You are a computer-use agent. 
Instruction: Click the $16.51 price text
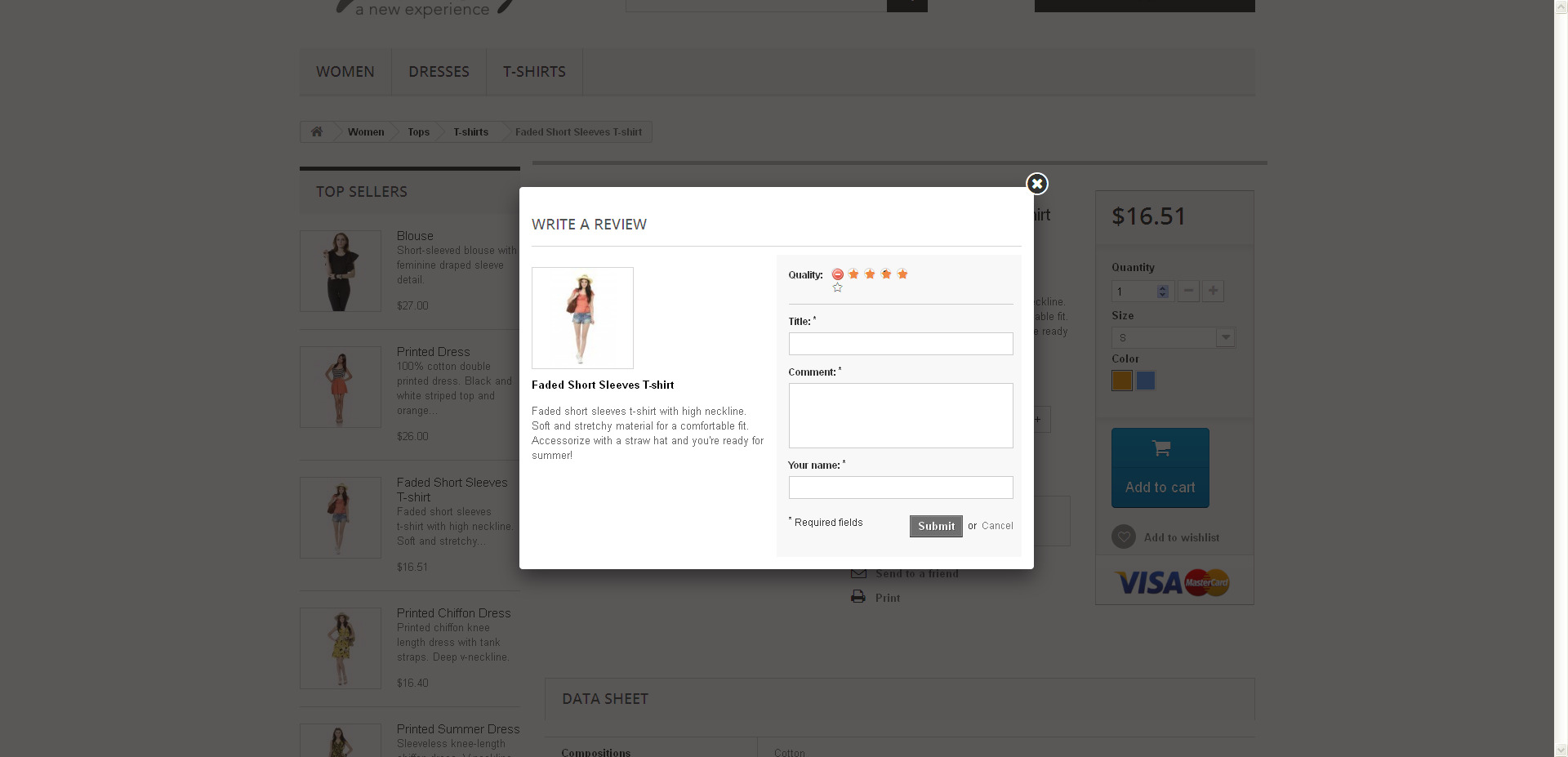coord(1148,216)
